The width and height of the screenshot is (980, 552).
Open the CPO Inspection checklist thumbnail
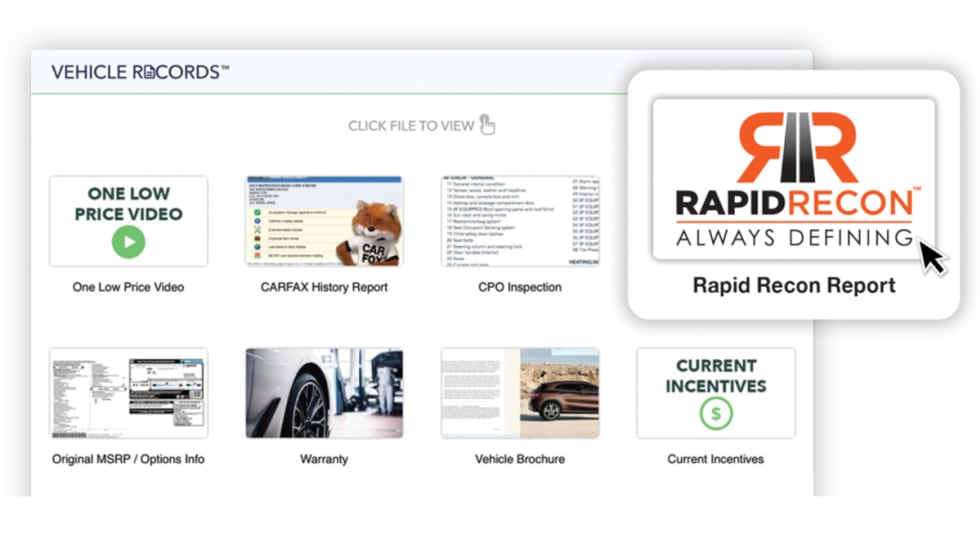[520, 222]
